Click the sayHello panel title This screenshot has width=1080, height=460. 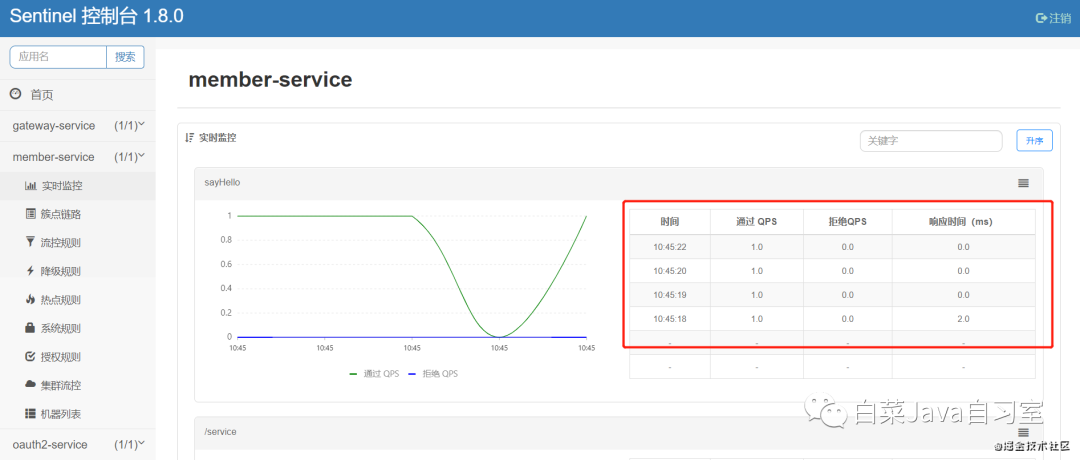[222, 182]
